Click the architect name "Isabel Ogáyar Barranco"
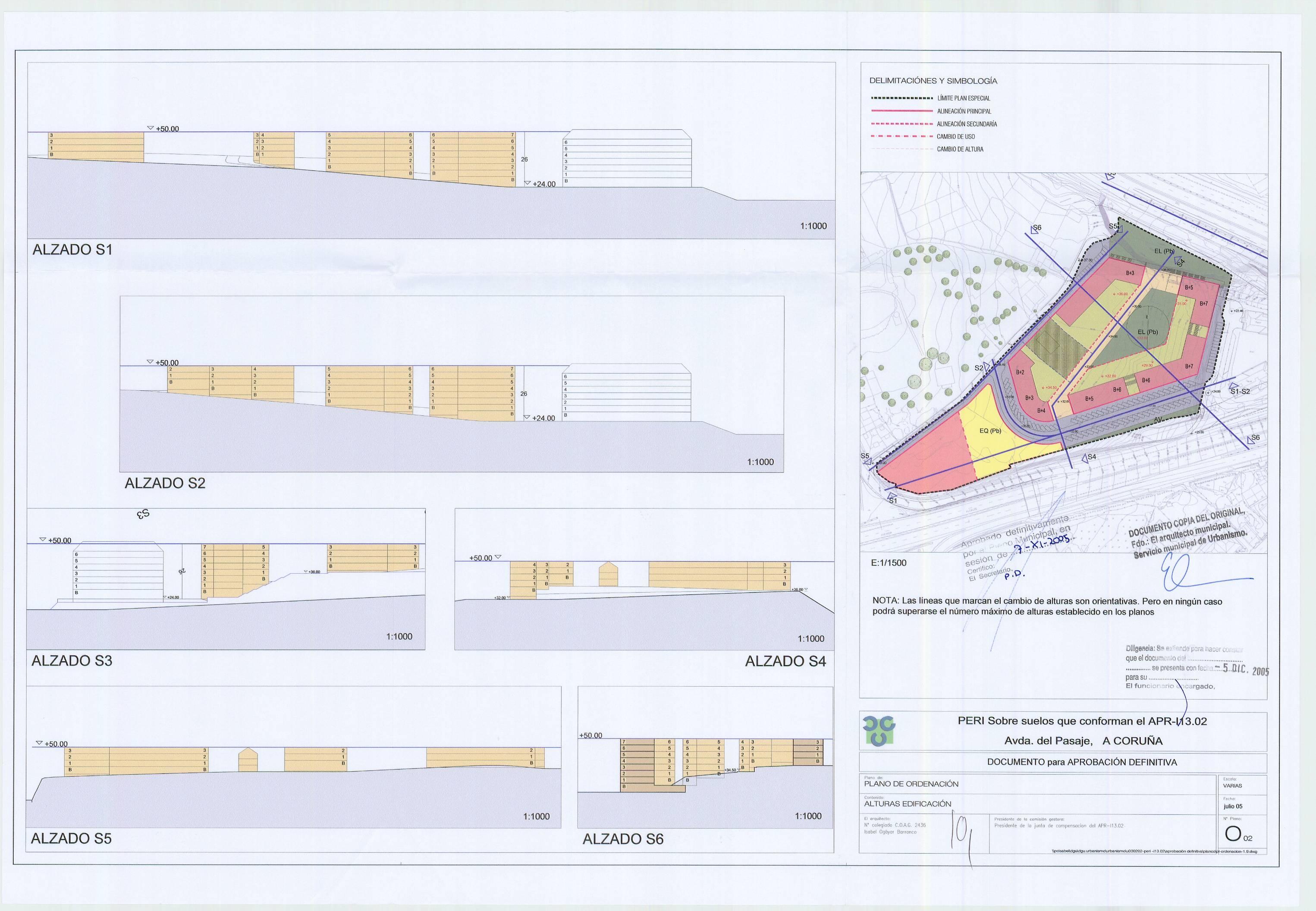 pos(890,832)
